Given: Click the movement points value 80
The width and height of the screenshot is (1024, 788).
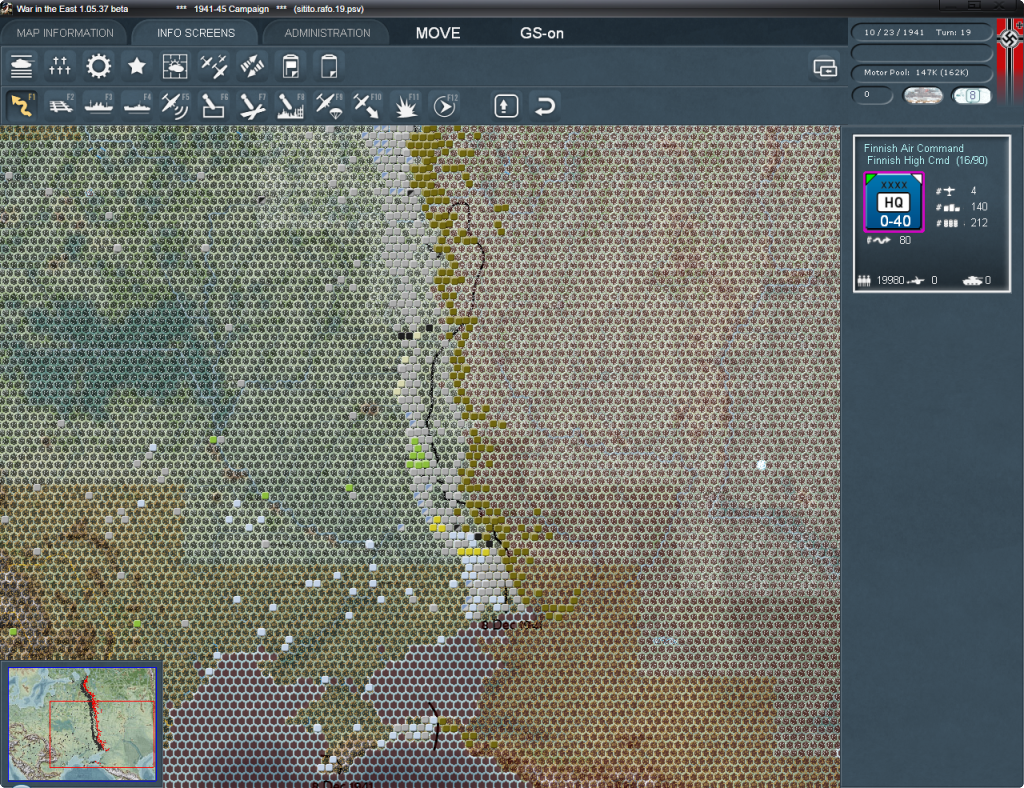Looking at the screenshot, I should click(904, 240).
